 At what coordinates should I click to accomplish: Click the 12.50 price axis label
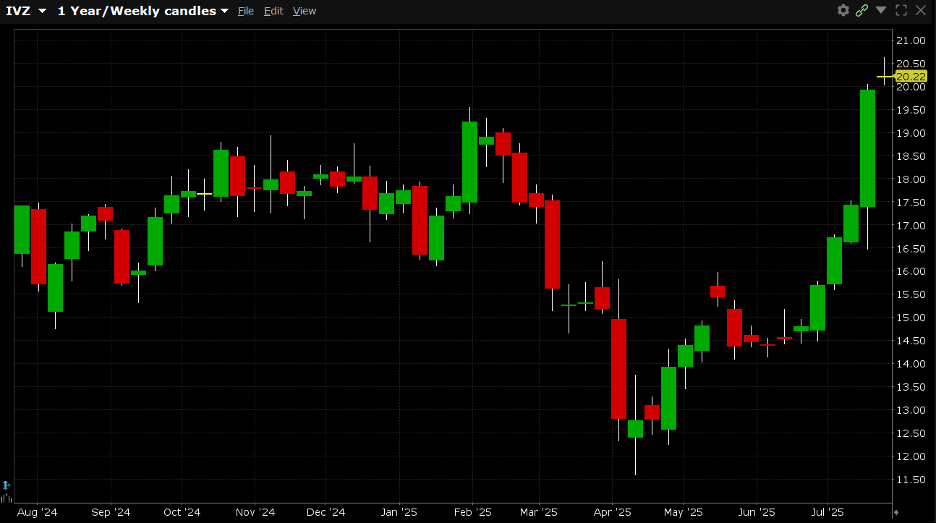coord(910,433)
